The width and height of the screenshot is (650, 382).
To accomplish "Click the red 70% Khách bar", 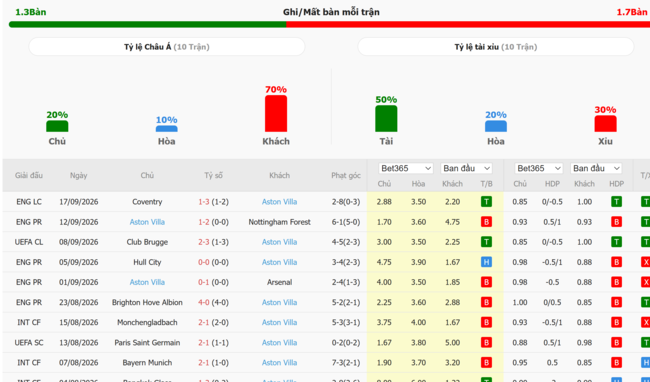I will pyautogui.click(x=276, y=114).
